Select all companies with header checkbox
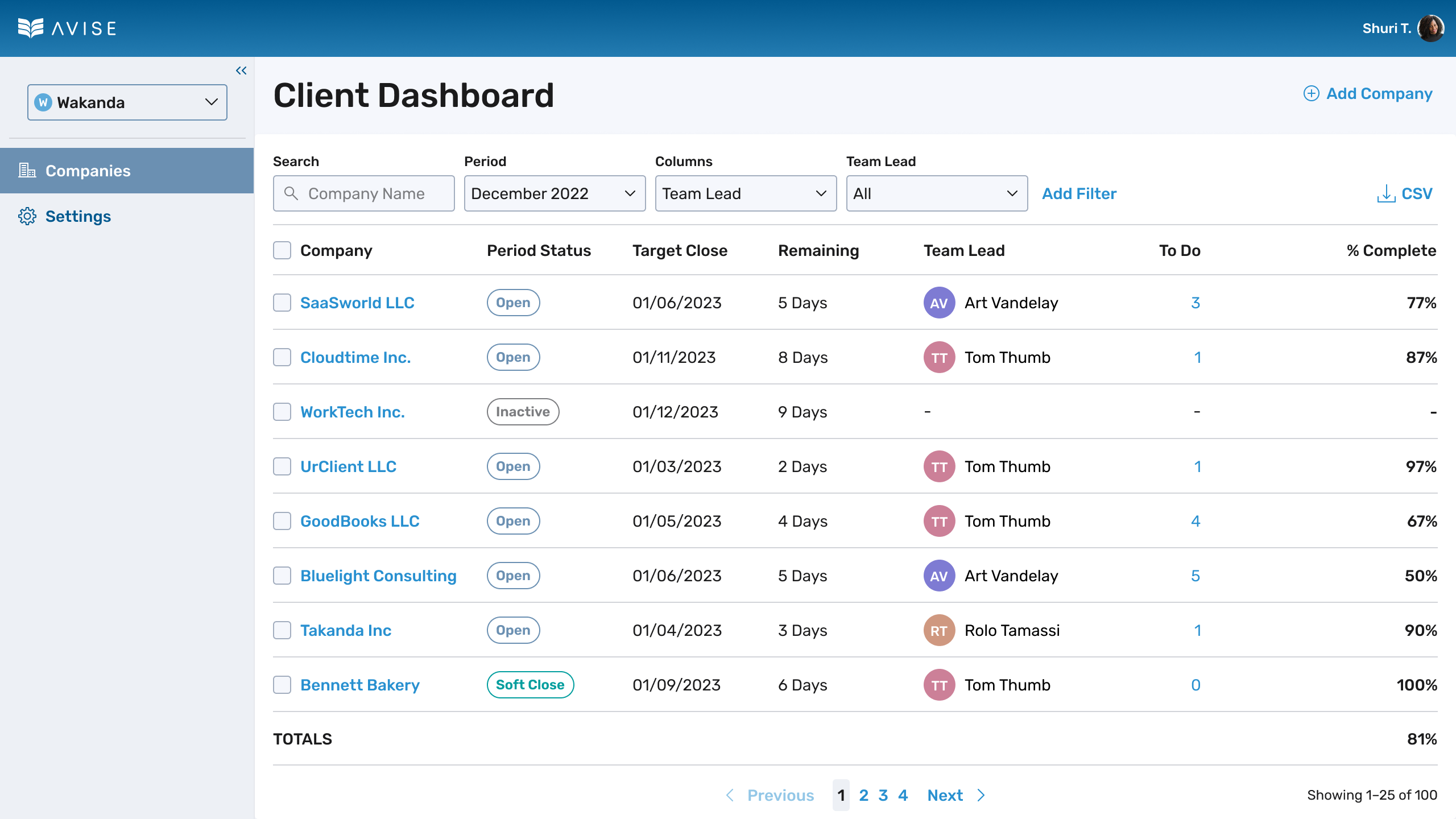Viewport: 1456px width, 819px height. point(282,250)
